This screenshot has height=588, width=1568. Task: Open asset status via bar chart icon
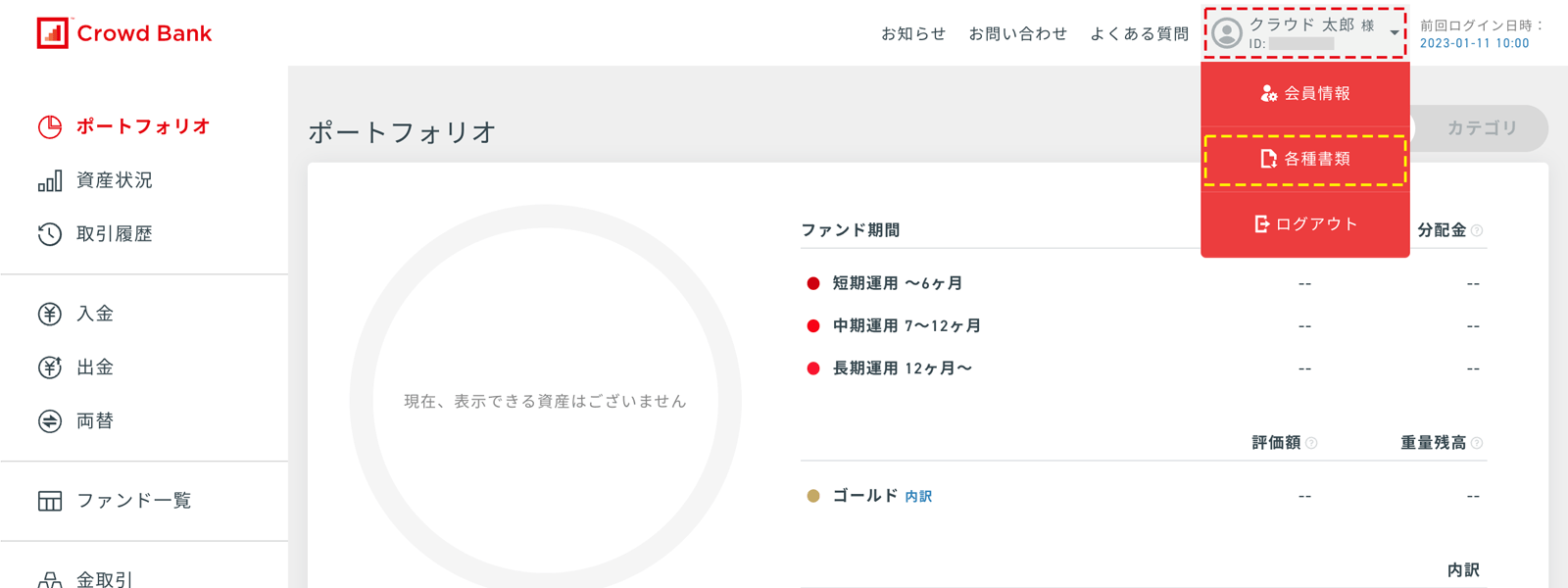click(49, 180)
